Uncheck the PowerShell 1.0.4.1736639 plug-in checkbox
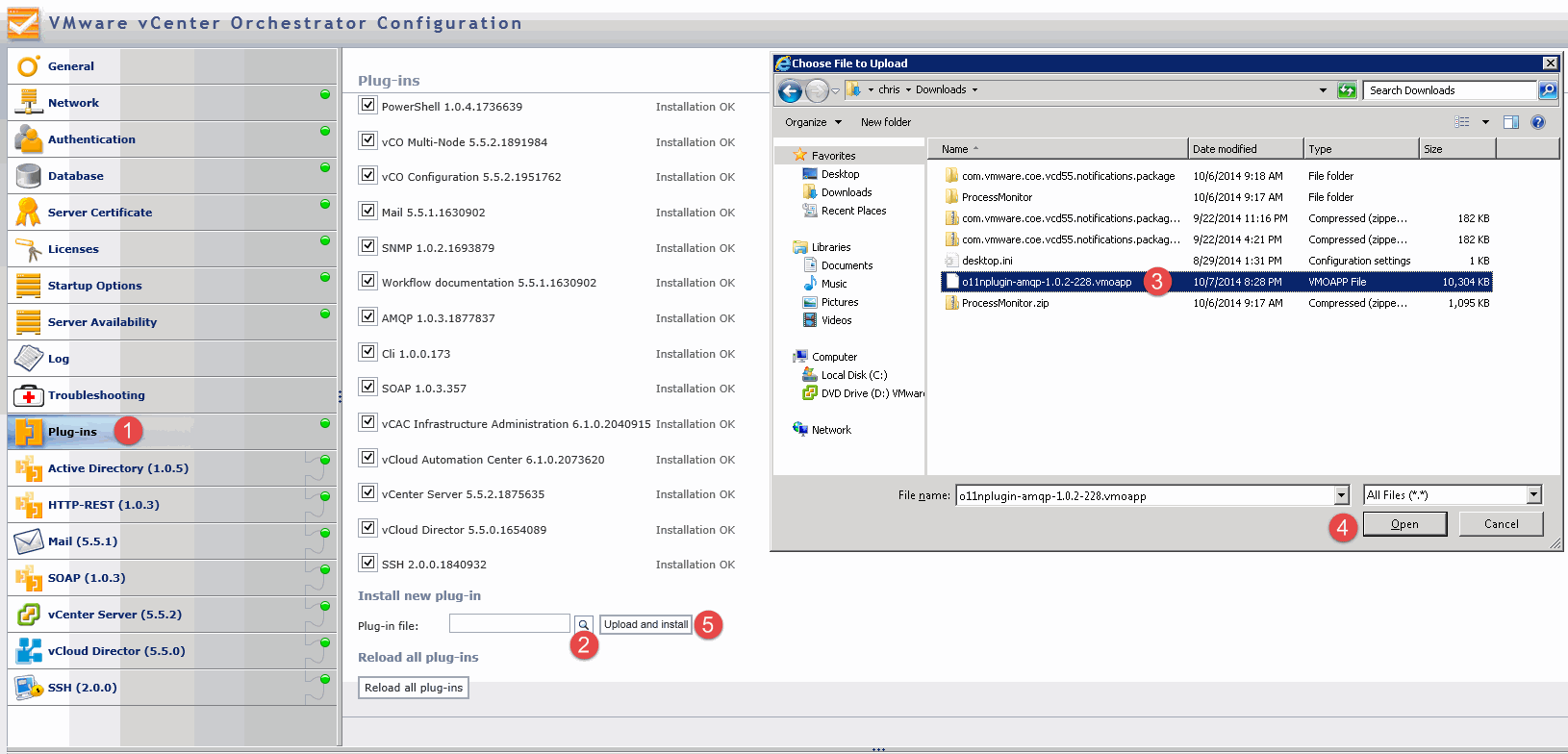1568x754 pixels. (x=367, y=105)
